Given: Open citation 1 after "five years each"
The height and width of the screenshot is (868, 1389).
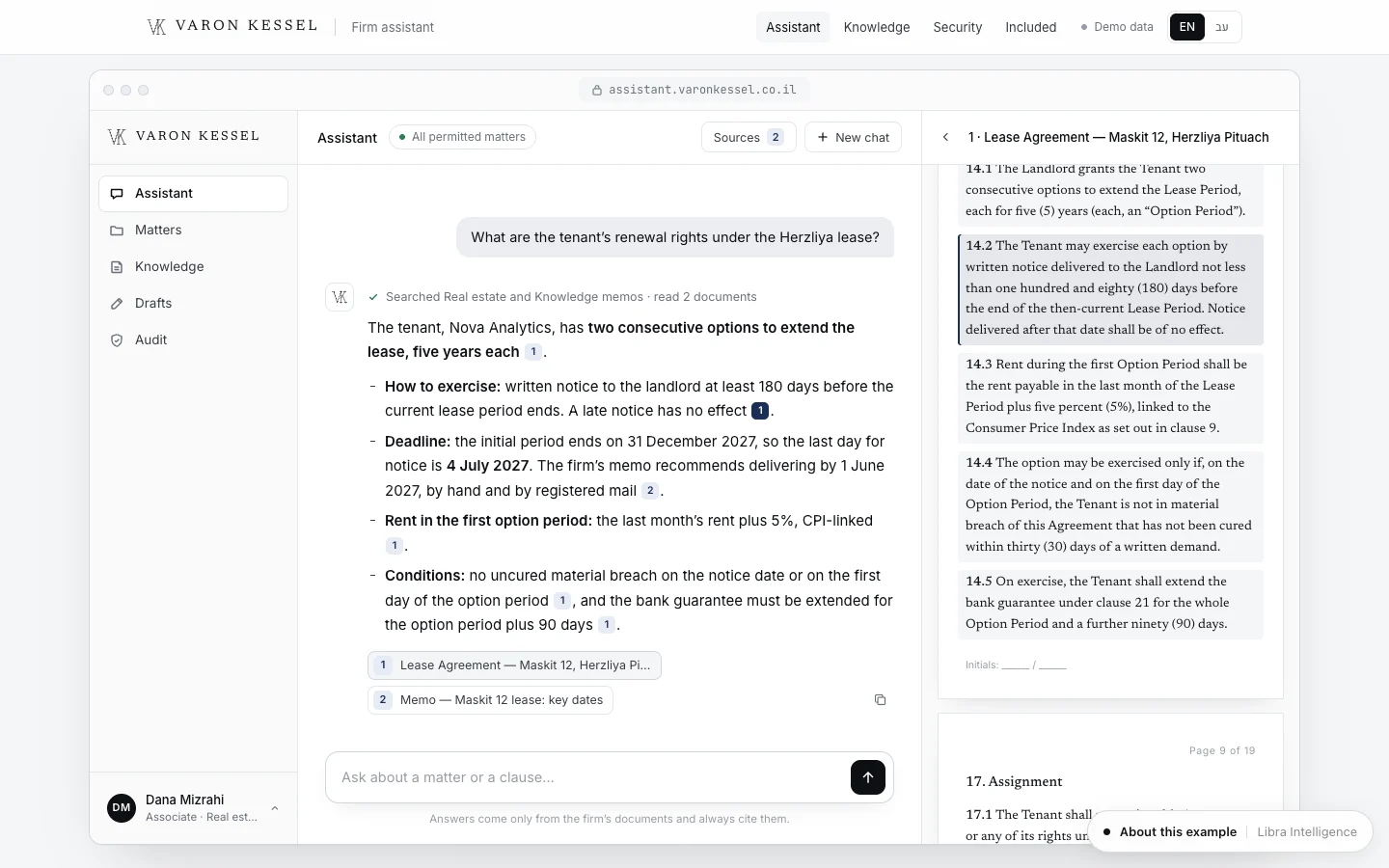Looking at the screenshot, I should click(533, 352).
